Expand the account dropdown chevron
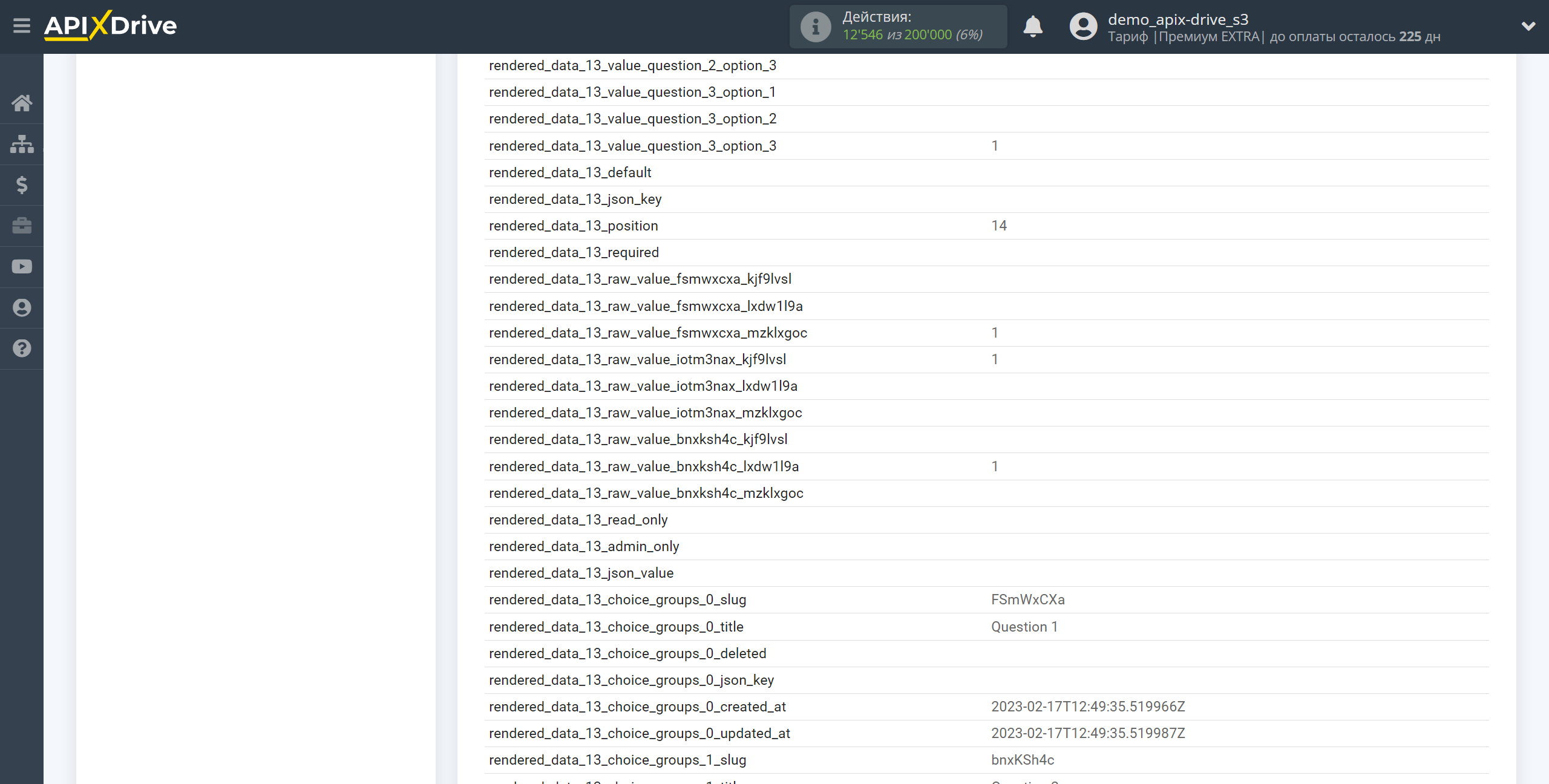The image size is (1549, 784). 1528,26
